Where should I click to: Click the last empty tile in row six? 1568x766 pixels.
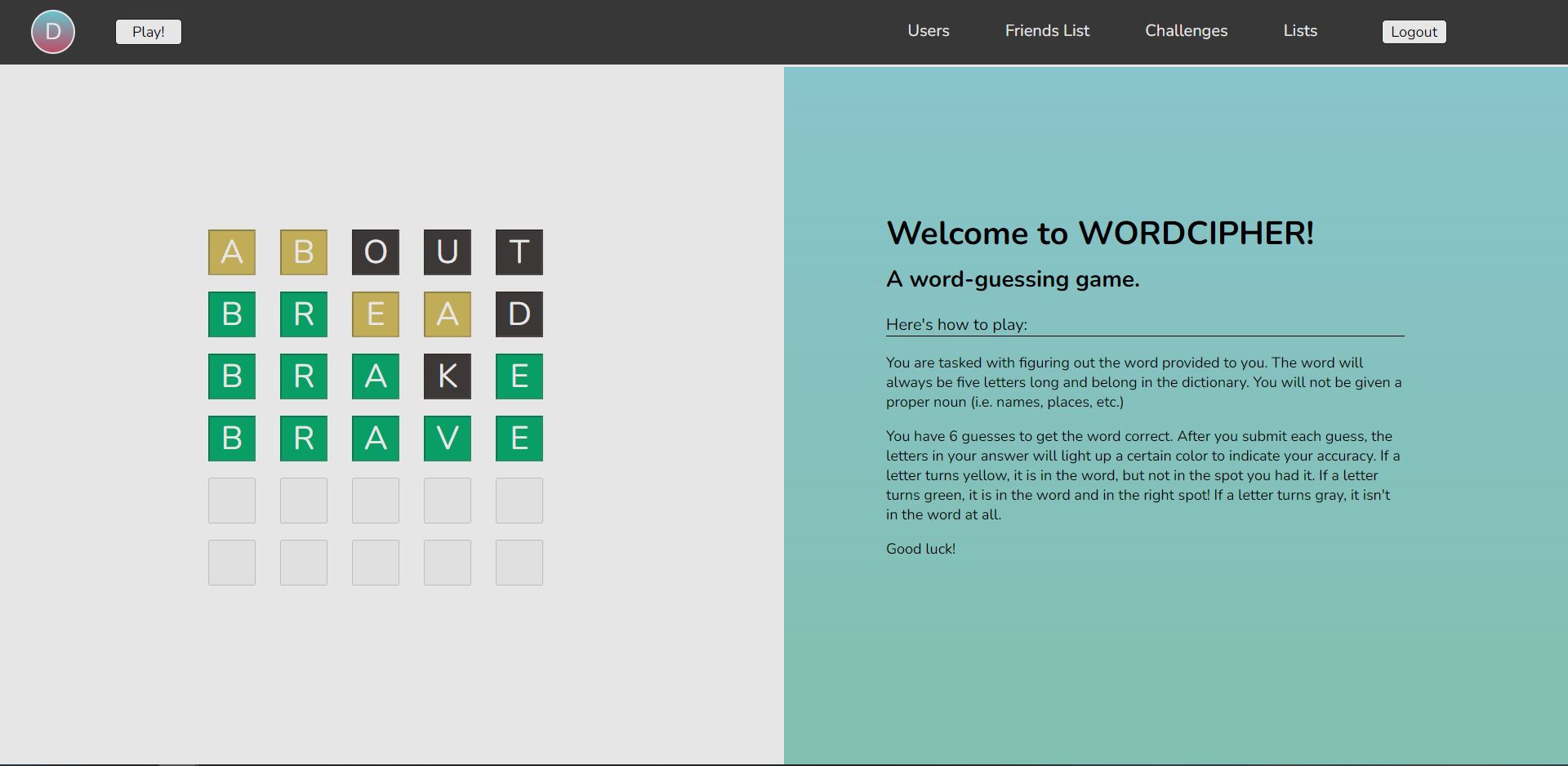point(519,562)
